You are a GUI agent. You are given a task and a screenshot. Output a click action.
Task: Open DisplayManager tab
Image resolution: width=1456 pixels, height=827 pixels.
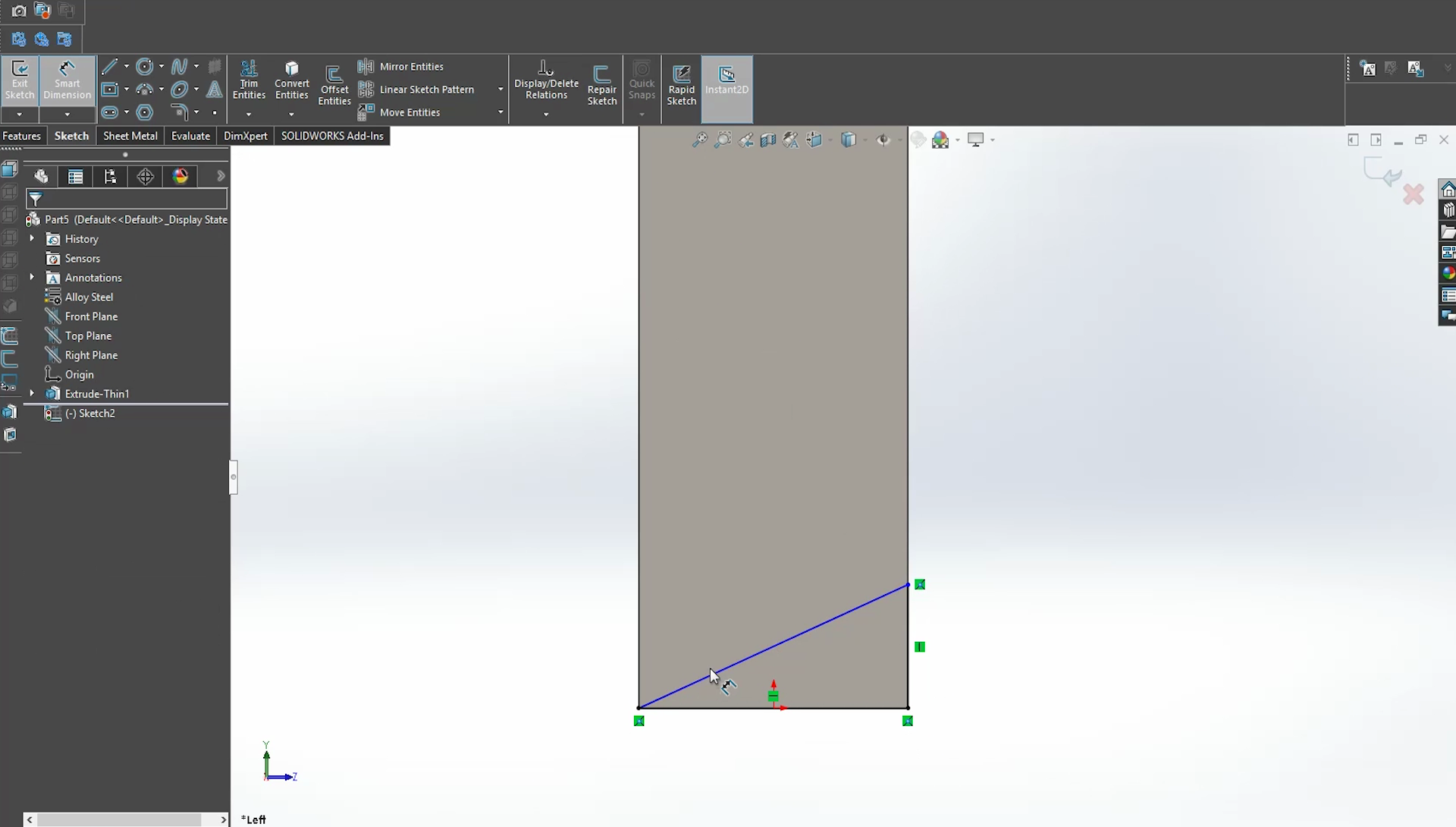[x=180, y=177]
